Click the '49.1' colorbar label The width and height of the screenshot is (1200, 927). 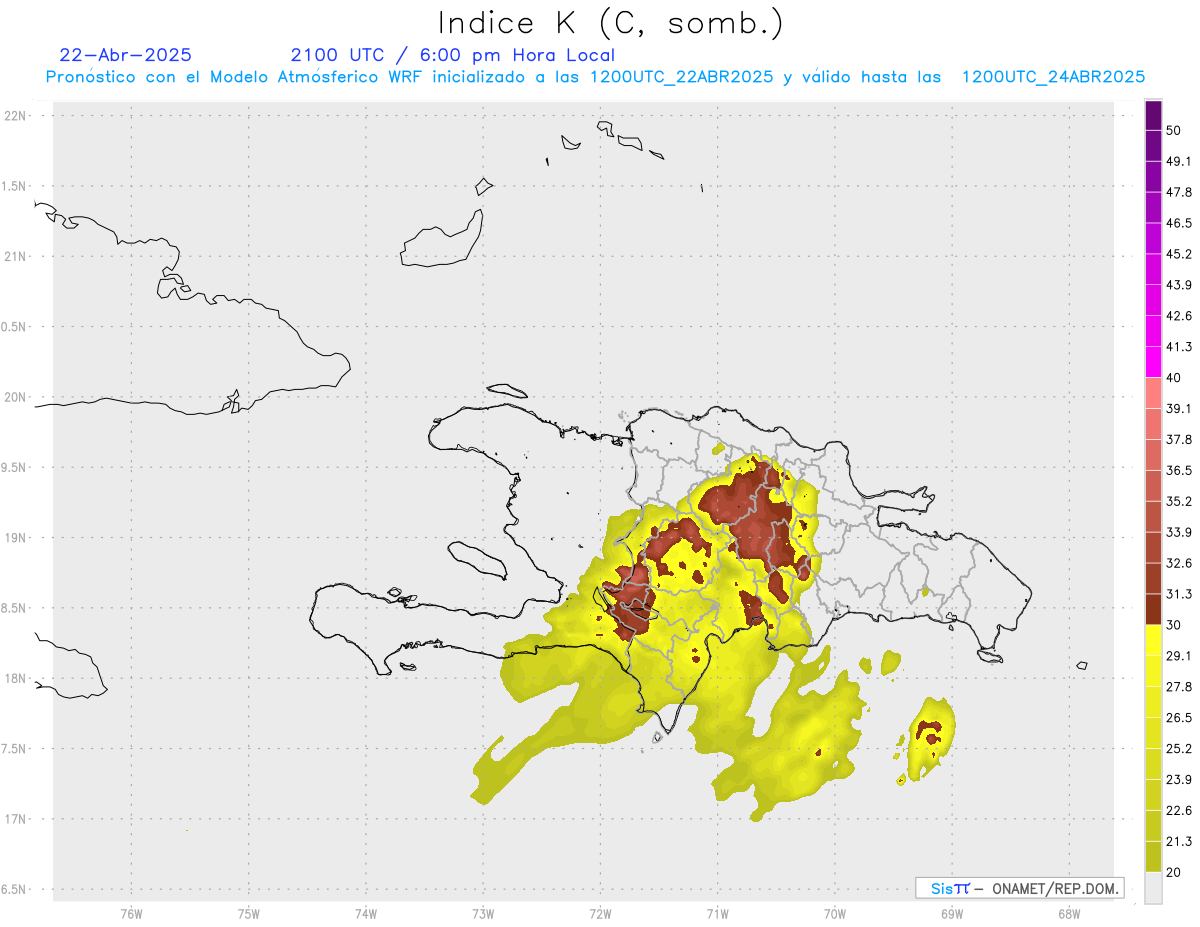click(x=1179, y=161)
